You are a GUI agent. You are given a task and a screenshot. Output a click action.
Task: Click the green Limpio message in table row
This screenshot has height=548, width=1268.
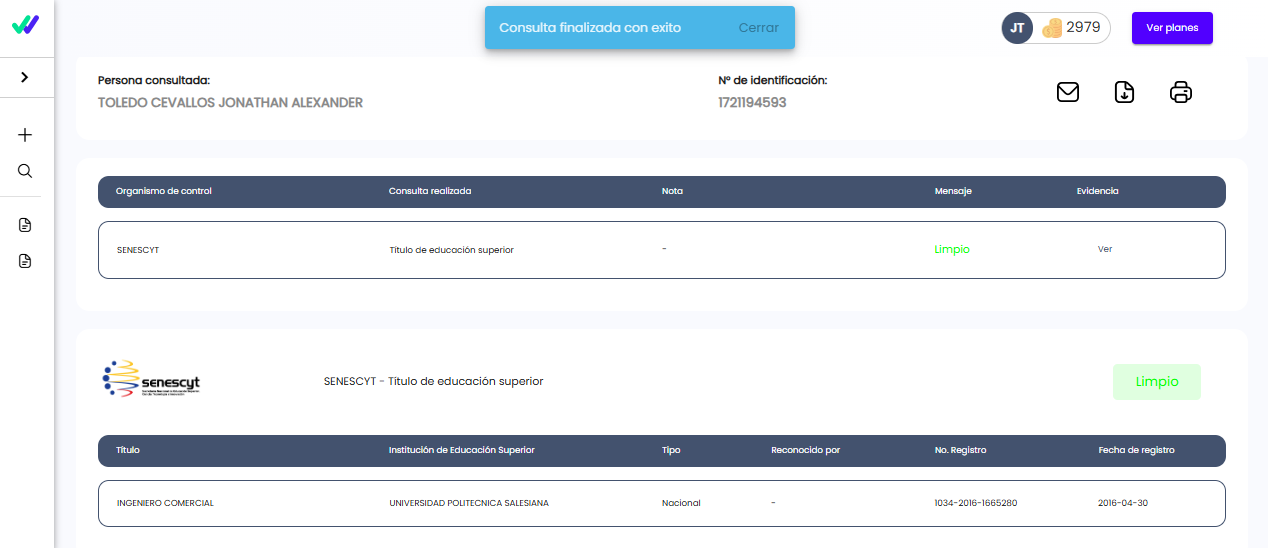pyautogui.click(x=952, y=249)
